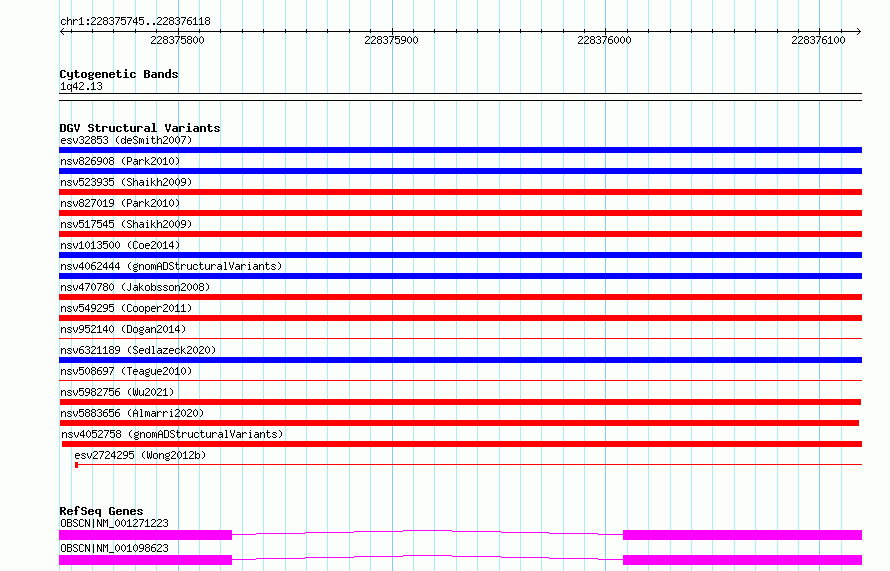This screenshot has height=571, width=890.
Task: Click the red bar of nsv470780
Action: (x=460, y=297)
